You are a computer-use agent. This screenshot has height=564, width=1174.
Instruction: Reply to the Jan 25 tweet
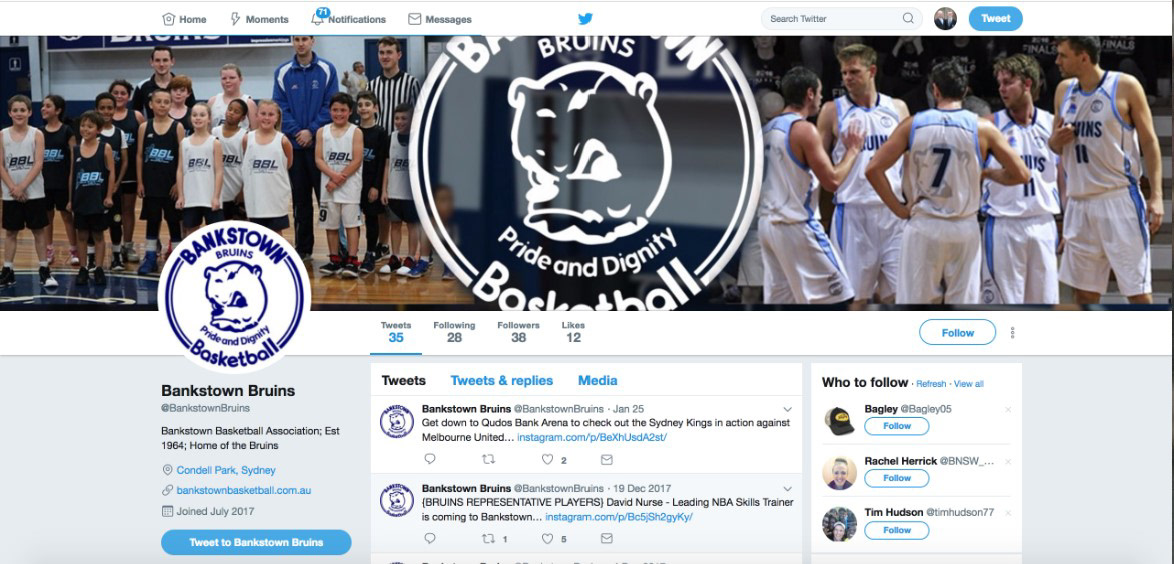pos(430,459)
